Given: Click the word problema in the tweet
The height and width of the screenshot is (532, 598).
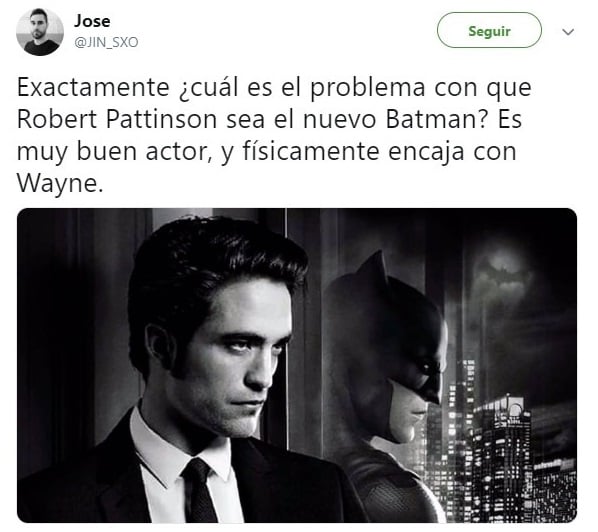Looking at the screenshot, I should pos(367,89).
